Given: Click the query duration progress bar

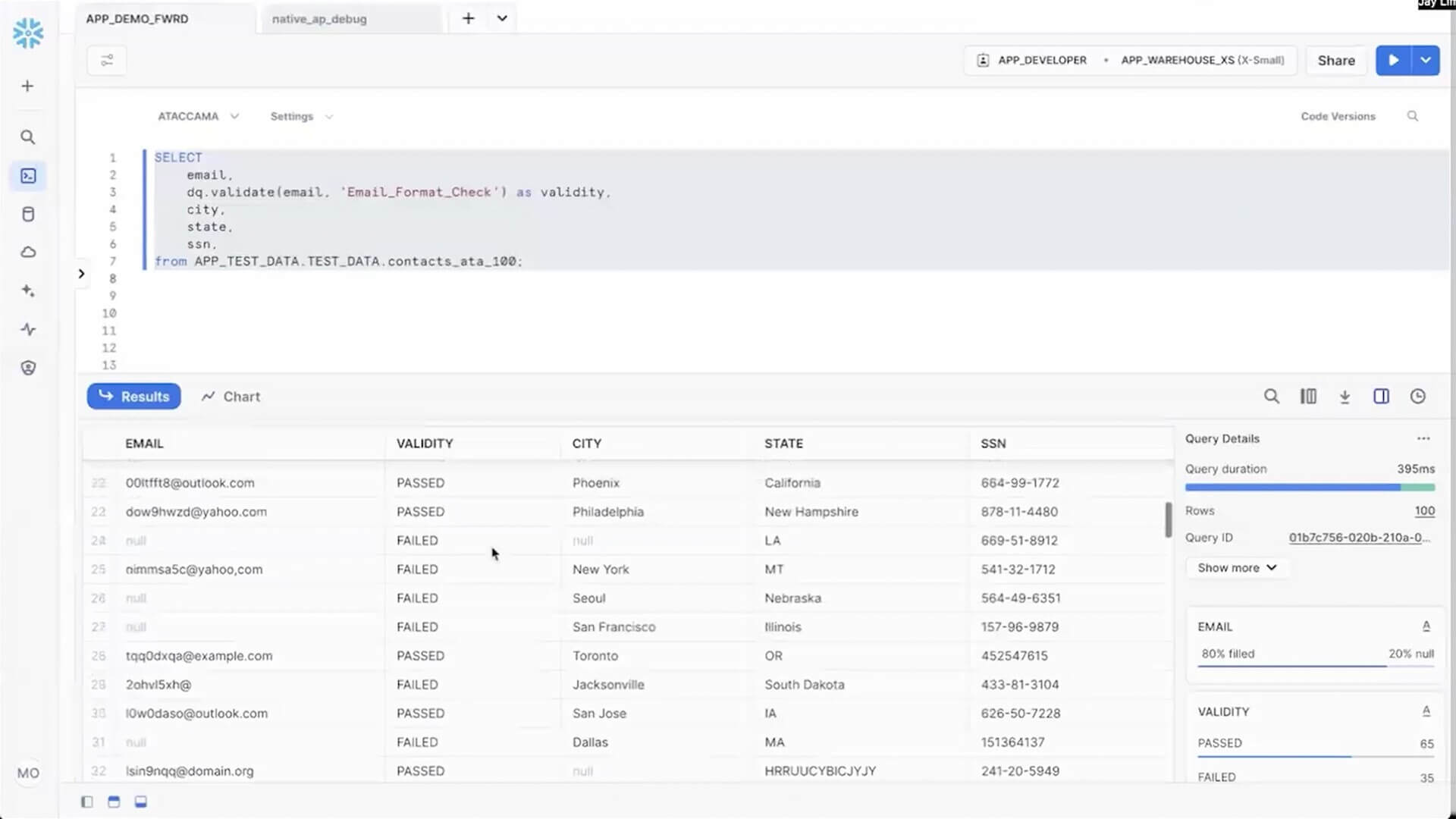Looking at the screenshot, I should [x=1310, y=488].
